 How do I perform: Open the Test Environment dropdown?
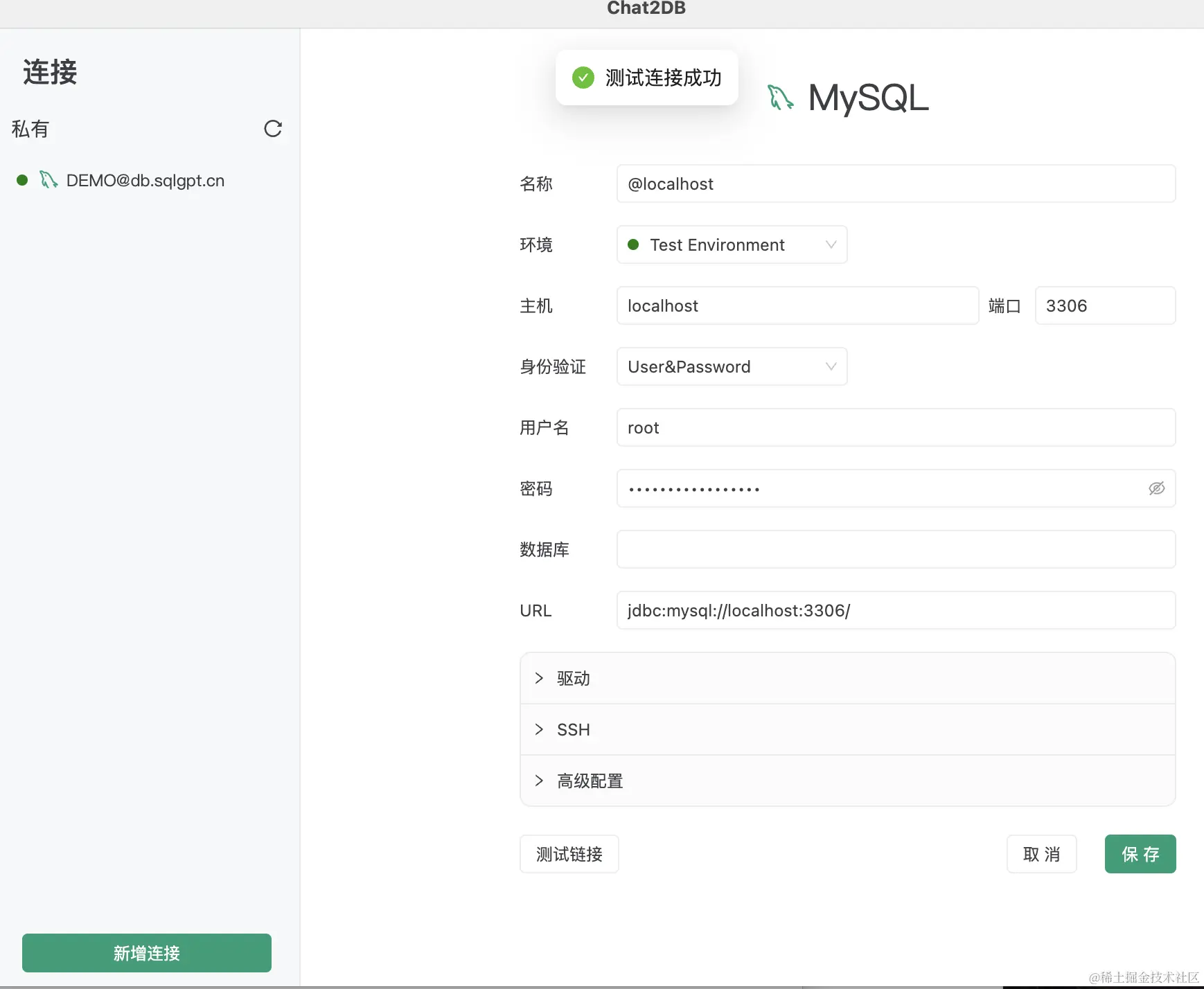click(x=732, y=244)
